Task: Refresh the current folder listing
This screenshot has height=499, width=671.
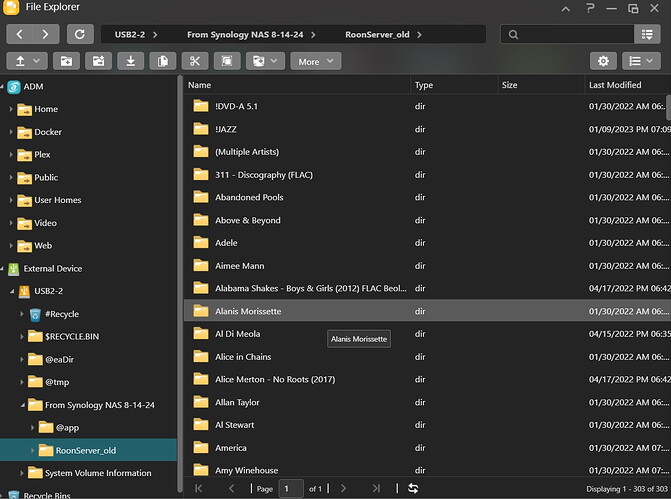Action: click(80, 34)
